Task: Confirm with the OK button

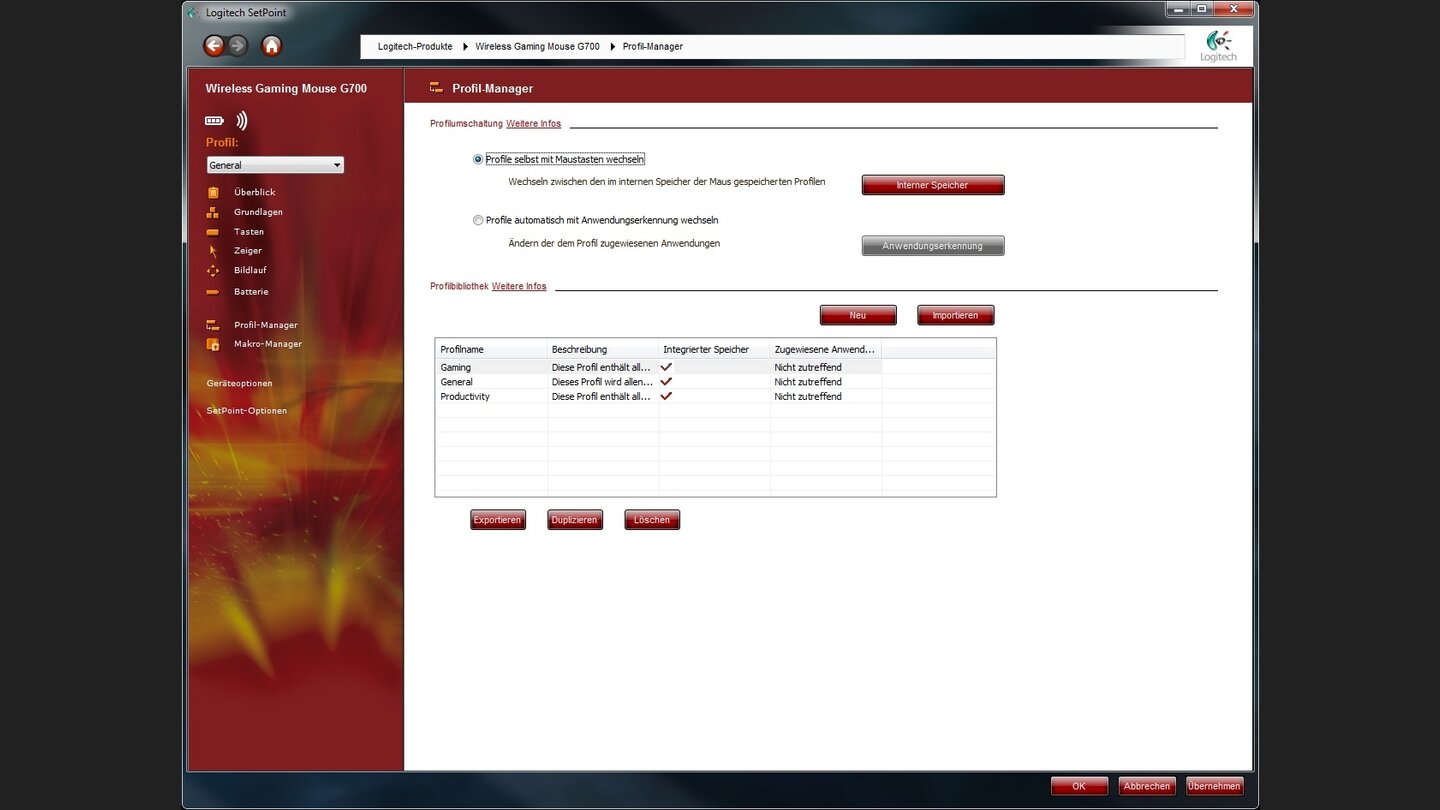Action: click(1079, 786)
